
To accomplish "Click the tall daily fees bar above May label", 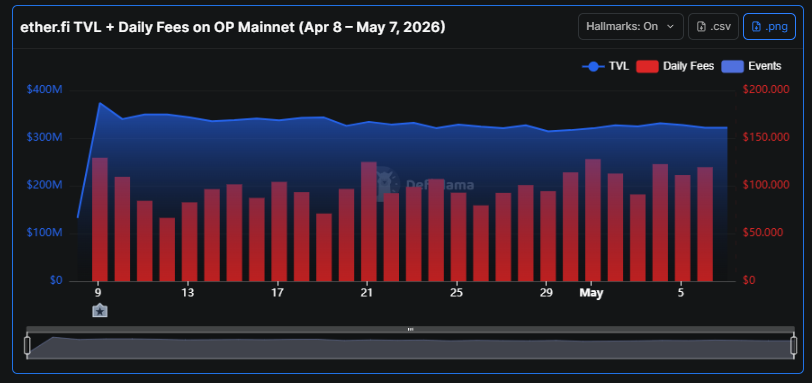I will 593,220.
